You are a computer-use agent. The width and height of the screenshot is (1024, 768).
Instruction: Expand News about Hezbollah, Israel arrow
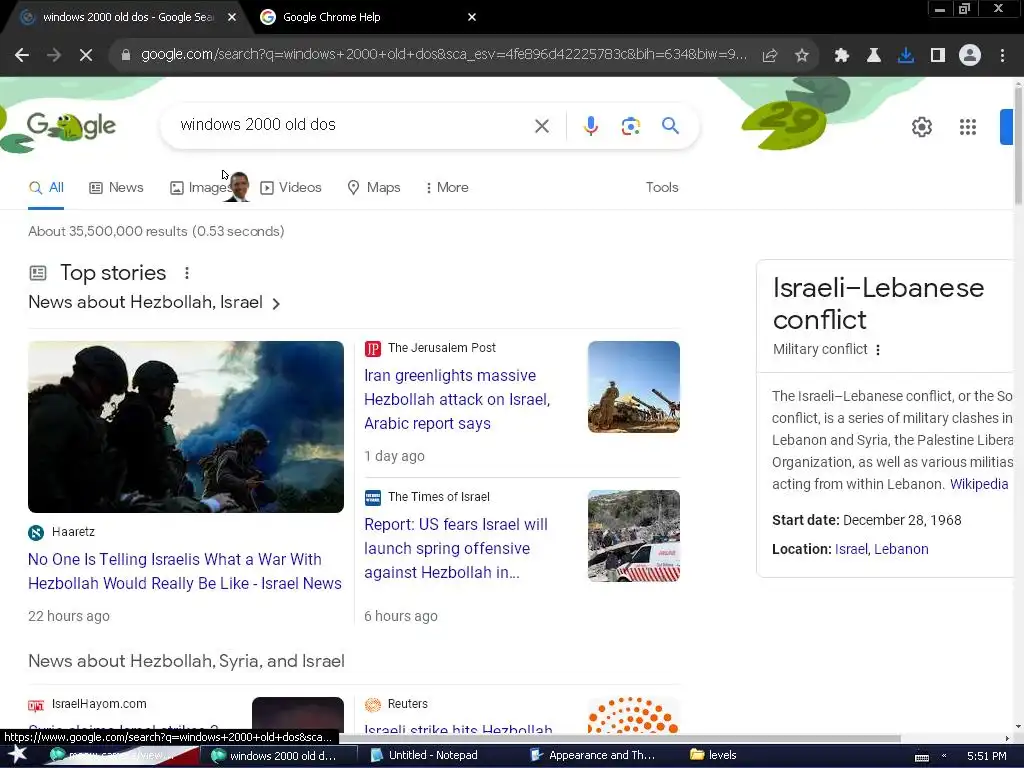tap(276, 304)
